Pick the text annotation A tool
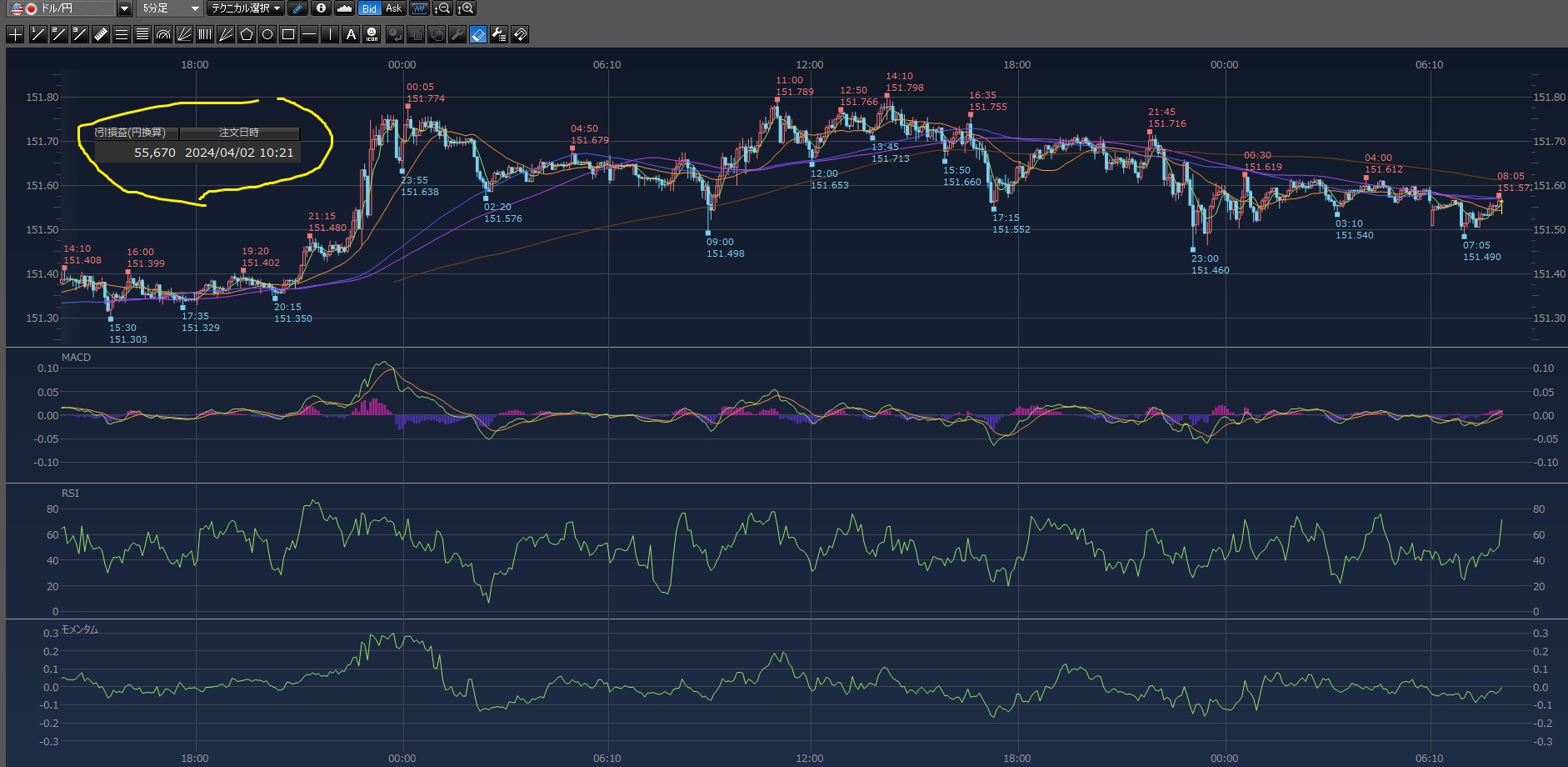Image resolution: width=1568 pixels, height=767 pixels. (351, 34)
